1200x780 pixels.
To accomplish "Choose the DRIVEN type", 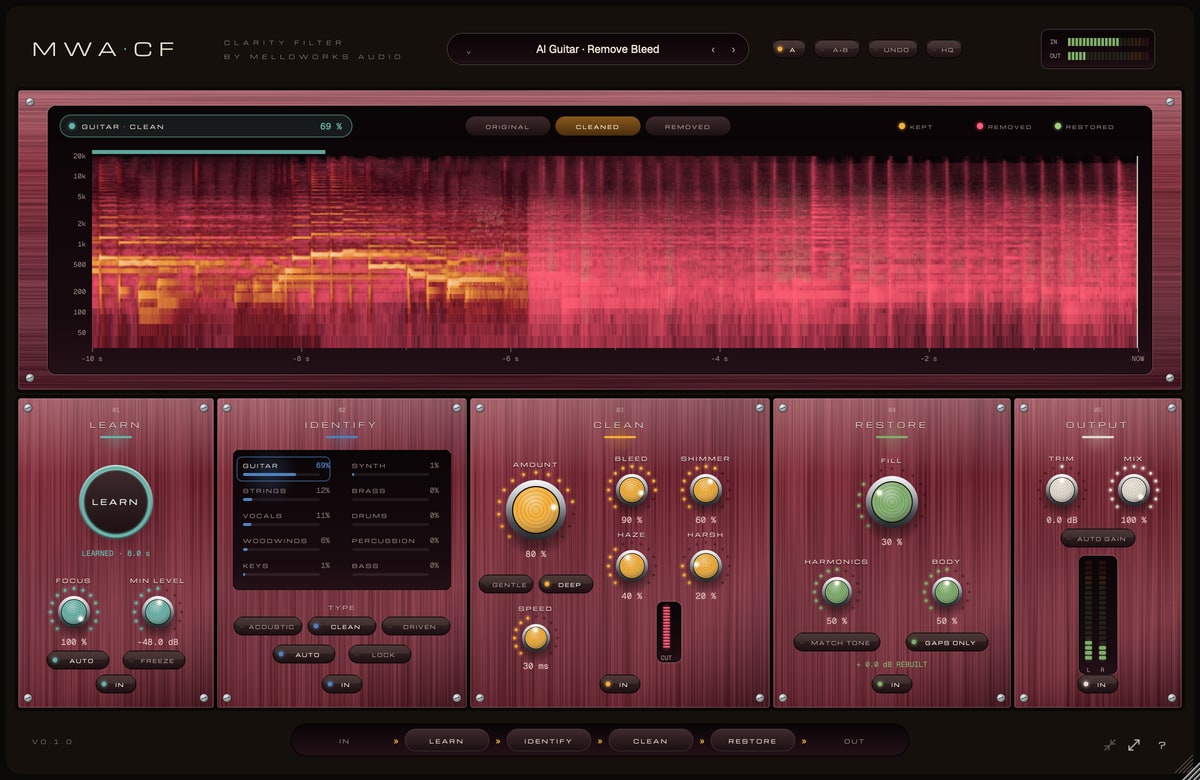I will click(x=416, y=626).
